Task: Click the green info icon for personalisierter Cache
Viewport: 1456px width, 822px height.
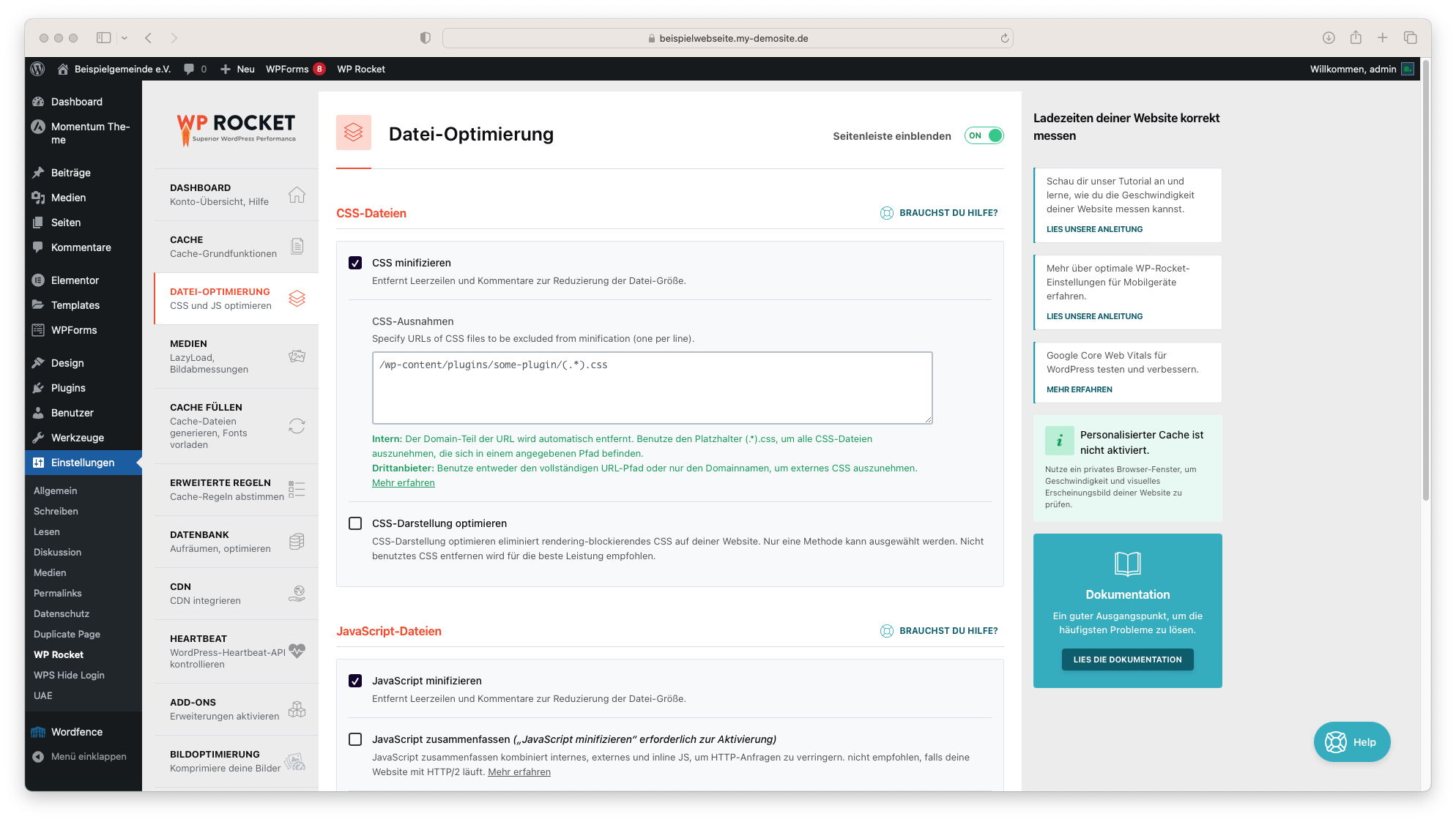Action: pyautogui.click(x=1059, y=441)
